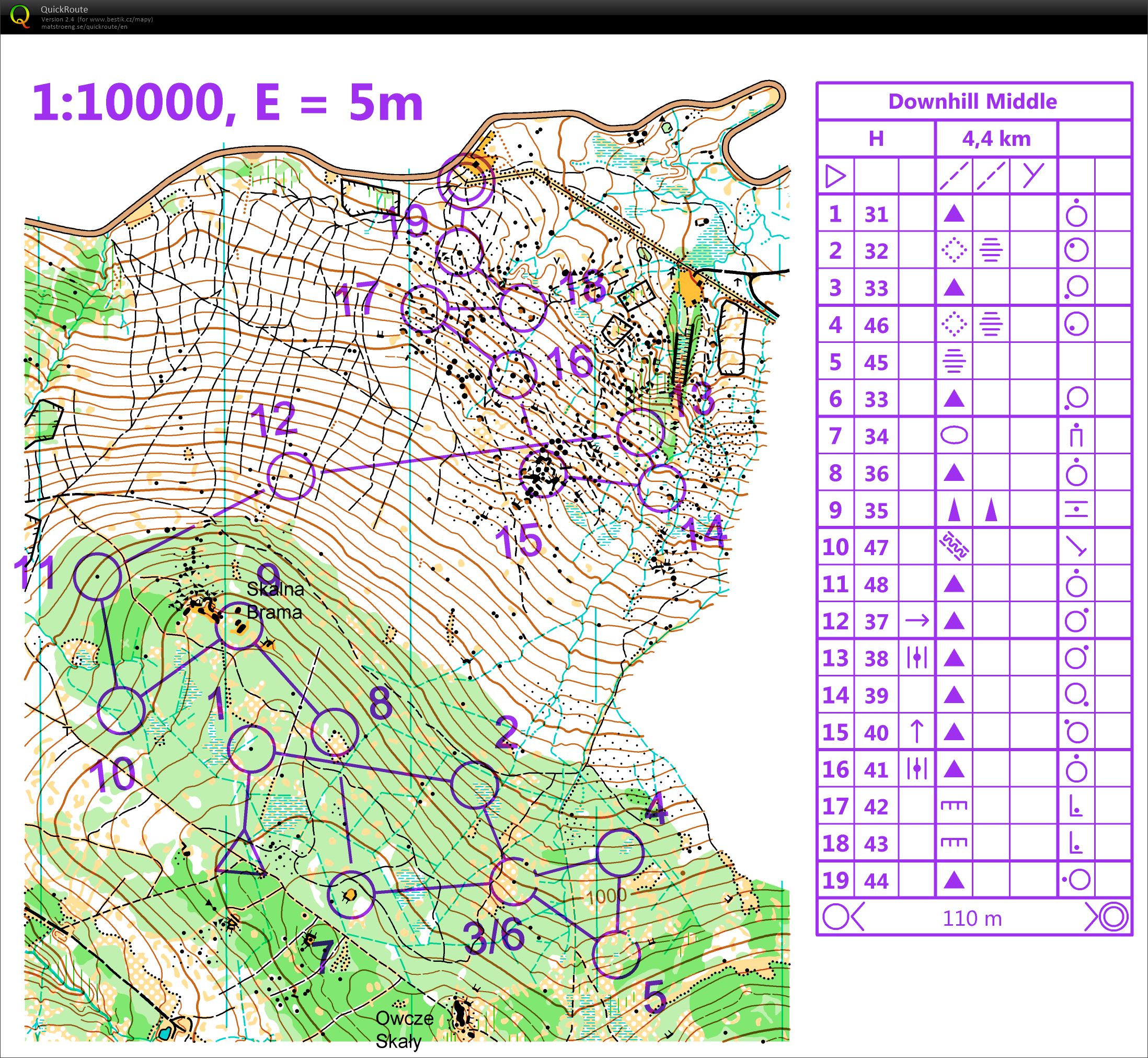Image resolution: width=1148 pixels, height=1058 pixels.
Task: Click the Downhill Middle course title
Action: click(973, 102)
